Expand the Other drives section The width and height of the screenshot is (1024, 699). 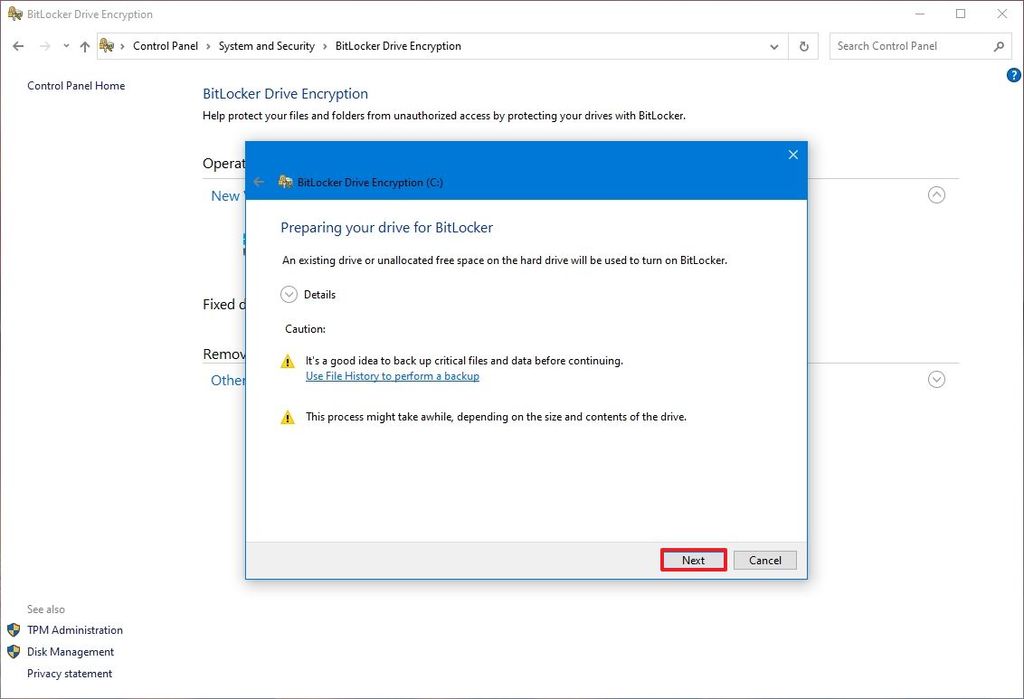click(x=937, y=379)
